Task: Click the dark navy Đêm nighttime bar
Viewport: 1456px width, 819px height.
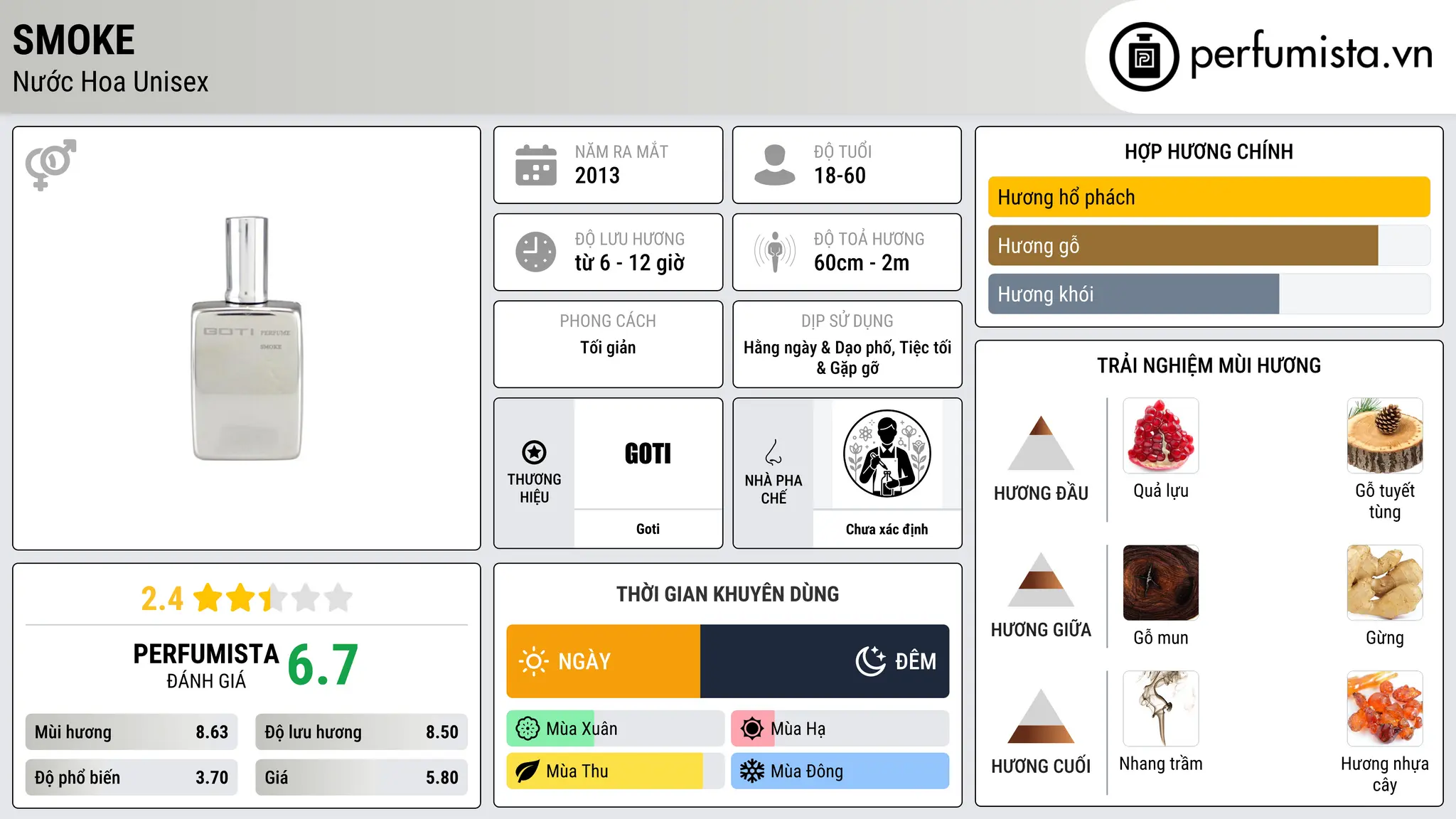Action: tap(825, 661)
